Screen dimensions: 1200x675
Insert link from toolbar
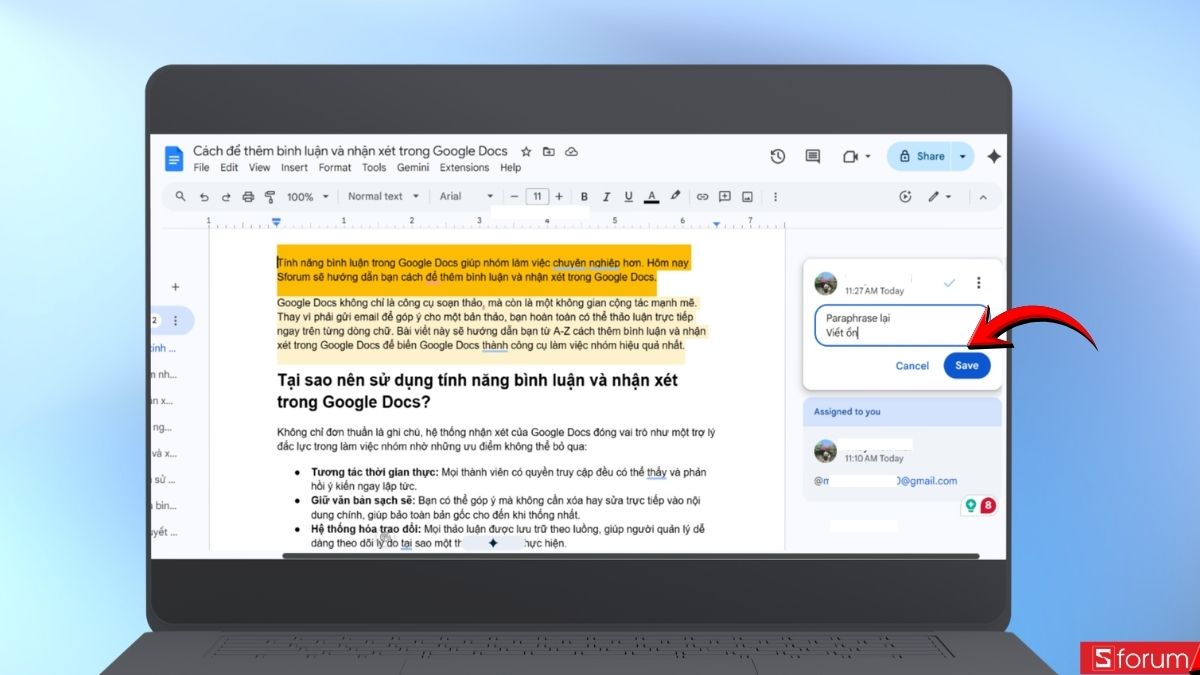point(703,196)
